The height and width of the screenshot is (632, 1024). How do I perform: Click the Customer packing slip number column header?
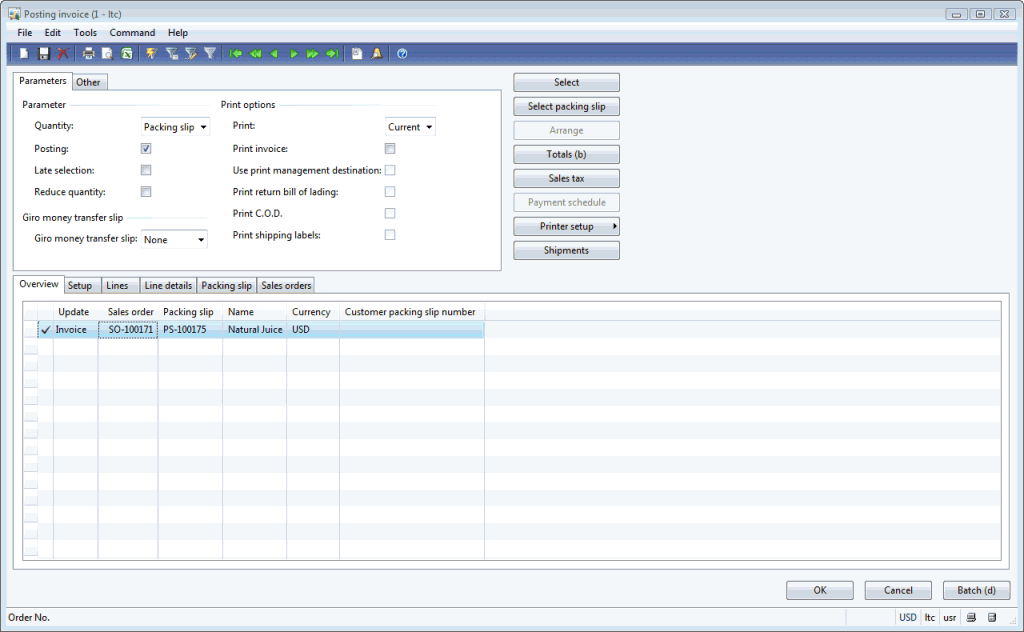click(x=411, y=312)
